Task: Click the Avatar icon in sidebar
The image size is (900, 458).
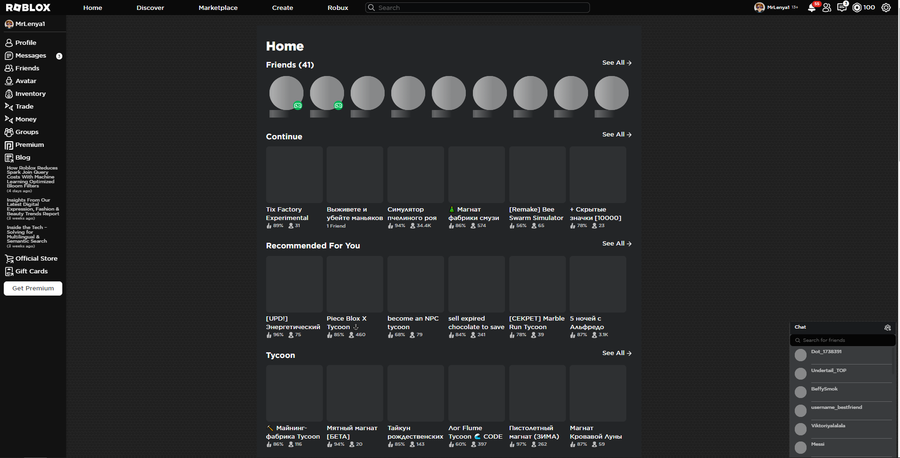Action: pyautogui.click(x=9, y=81)
